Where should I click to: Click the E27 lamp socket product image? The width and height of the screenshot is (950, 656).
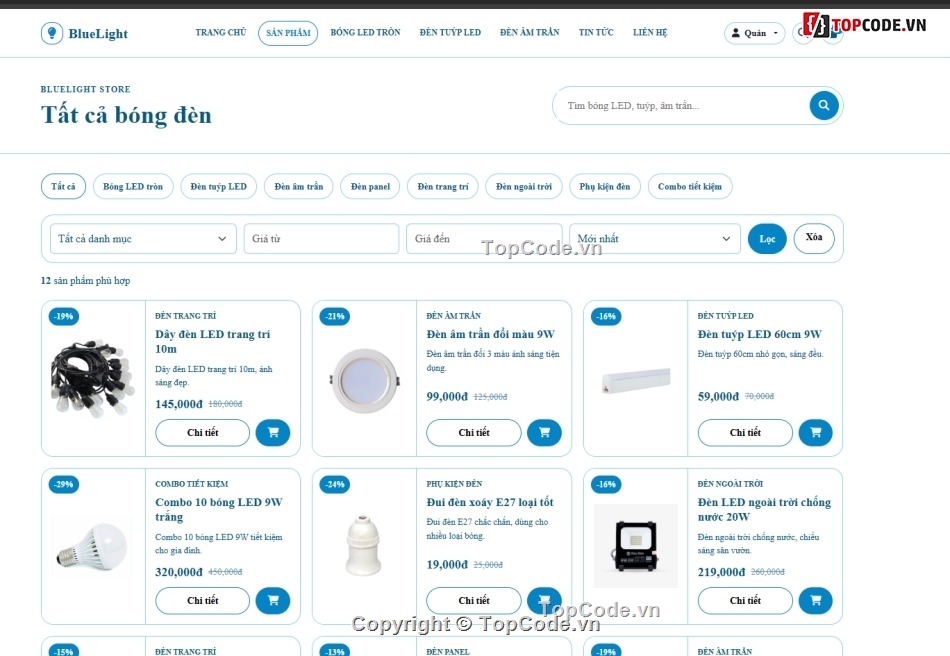click(364, 545)
